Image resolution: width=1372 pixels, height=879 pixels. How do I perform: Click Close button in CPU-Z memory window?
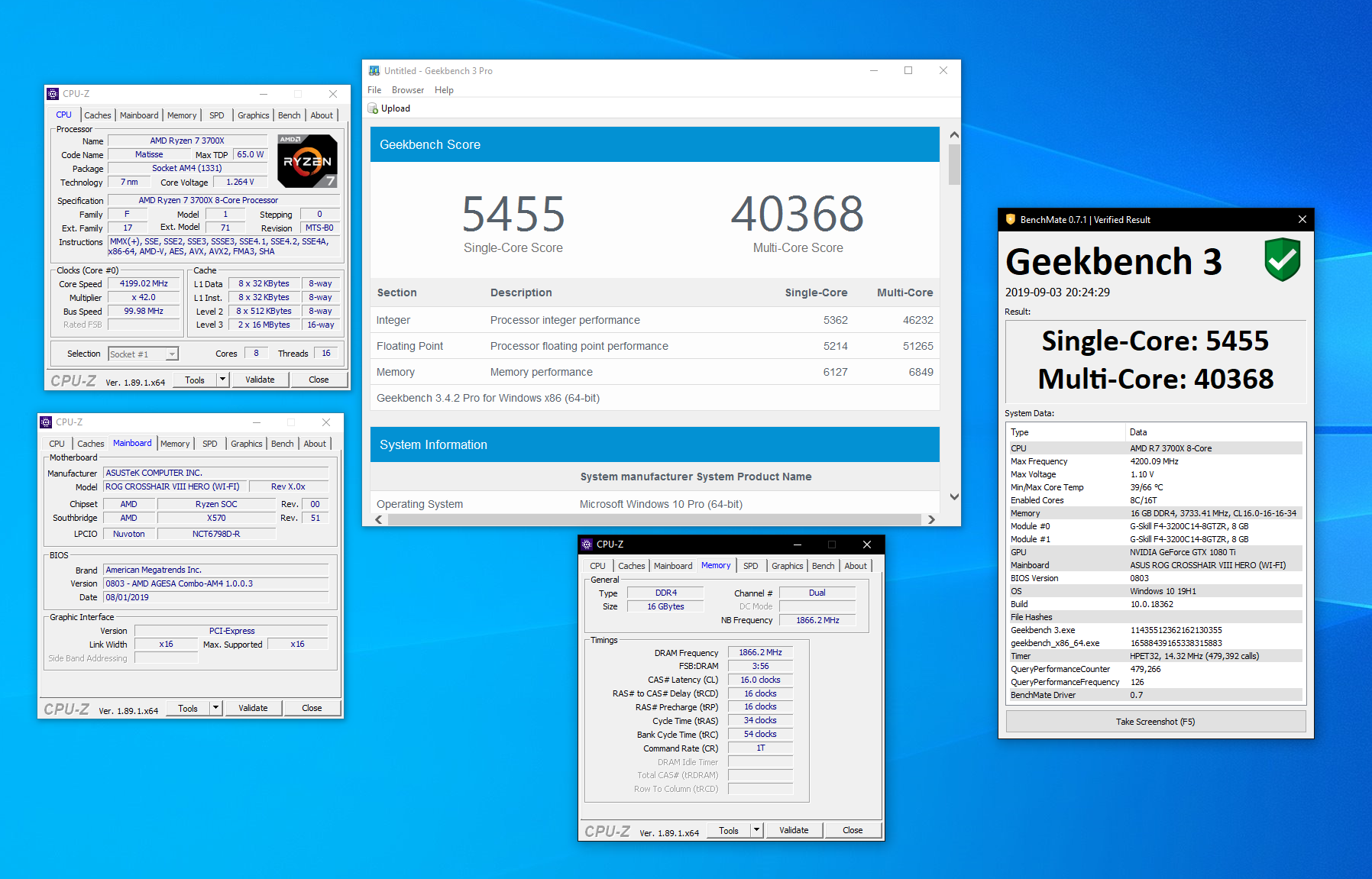(x=853, y=830)
